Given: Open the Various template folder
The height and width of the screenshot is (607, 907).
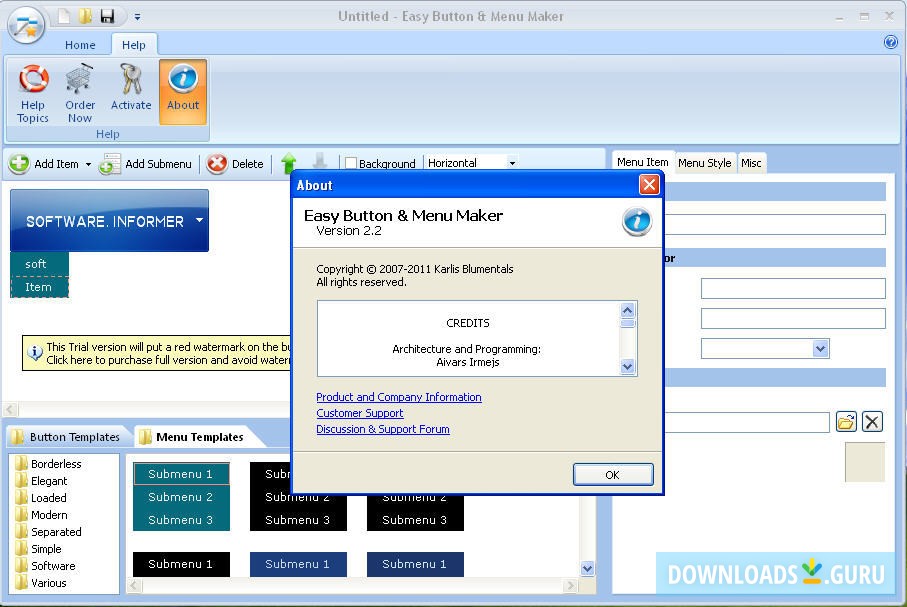Looking at the screenshot, I should [x=42, y=583].
